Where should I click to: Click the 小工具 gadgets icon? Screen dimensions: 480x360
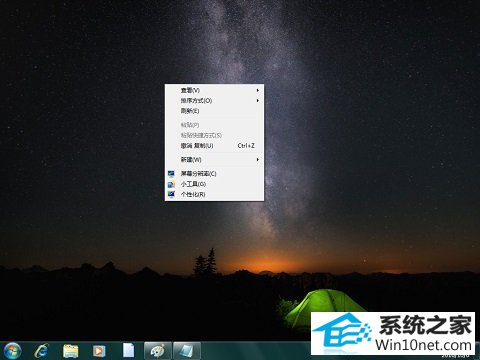pyautogui.click(x=171, y=184)
